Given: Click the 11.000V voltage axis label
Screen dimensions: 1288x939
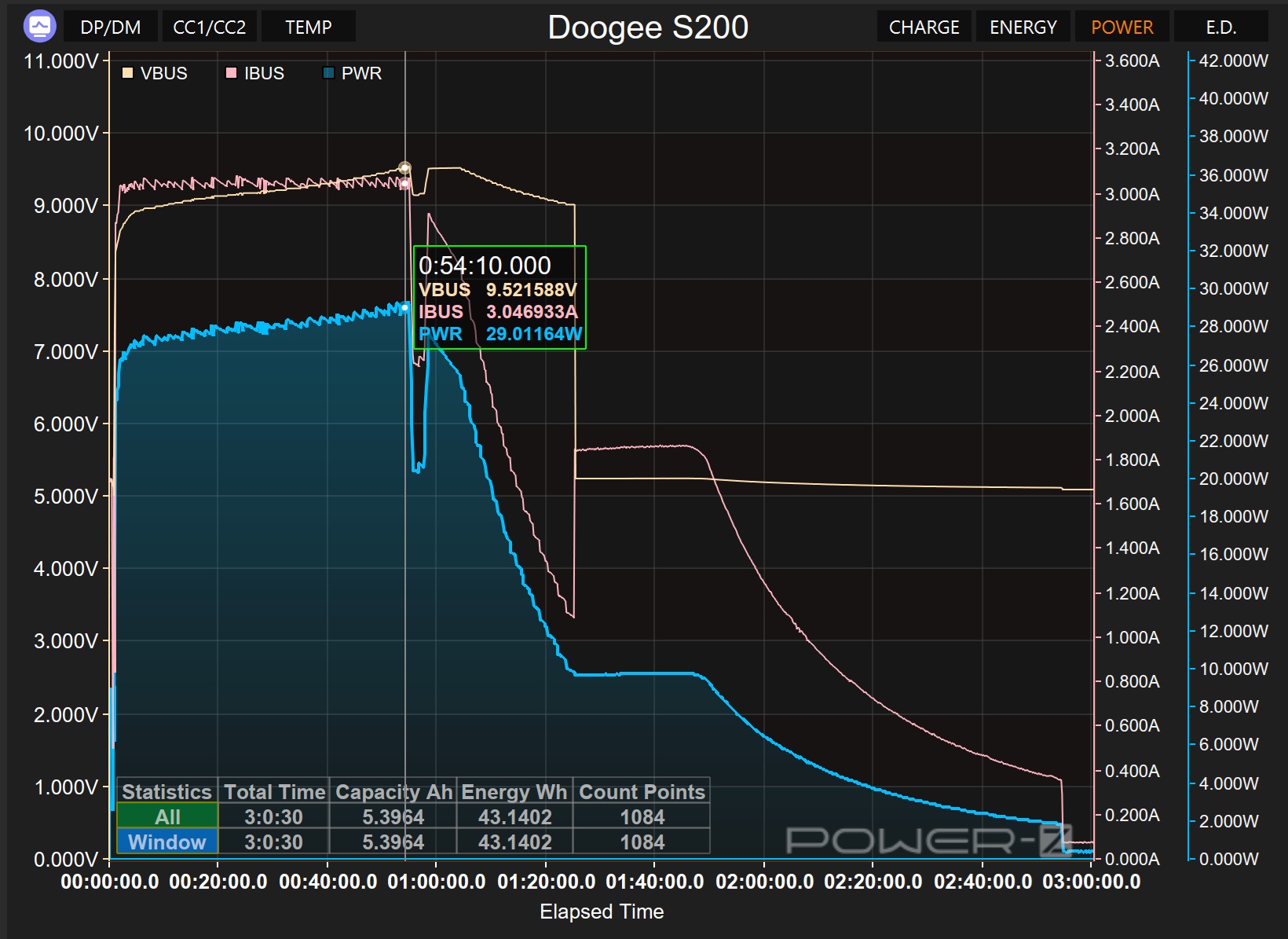Looking at the screenshot, I should pyautogui.click(x=61, y=61).
